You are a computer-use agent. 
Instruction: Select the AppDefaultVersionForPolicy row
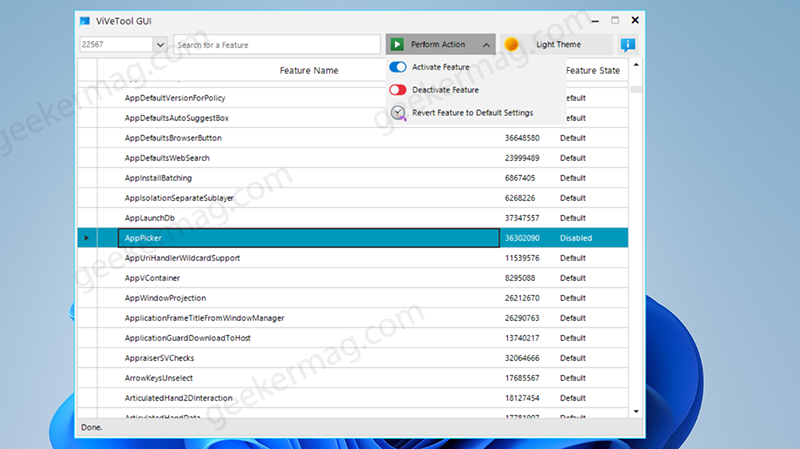[353, 98]
